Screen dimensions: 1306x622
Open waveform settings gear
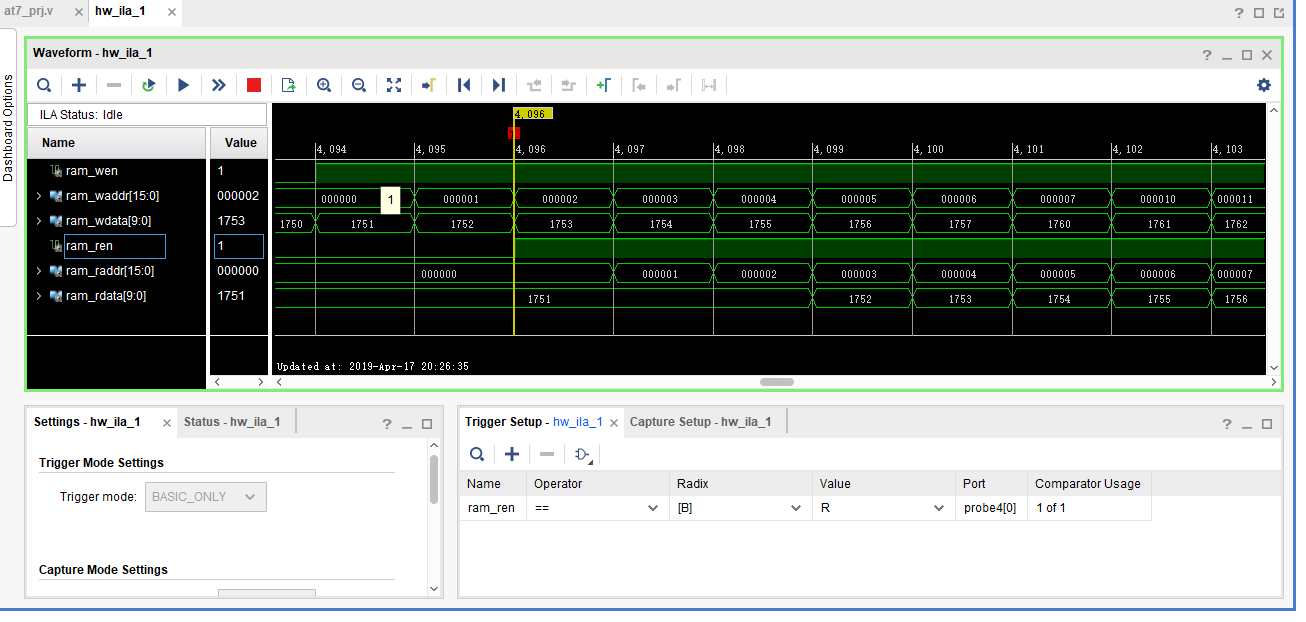(x=1264, y=85)
